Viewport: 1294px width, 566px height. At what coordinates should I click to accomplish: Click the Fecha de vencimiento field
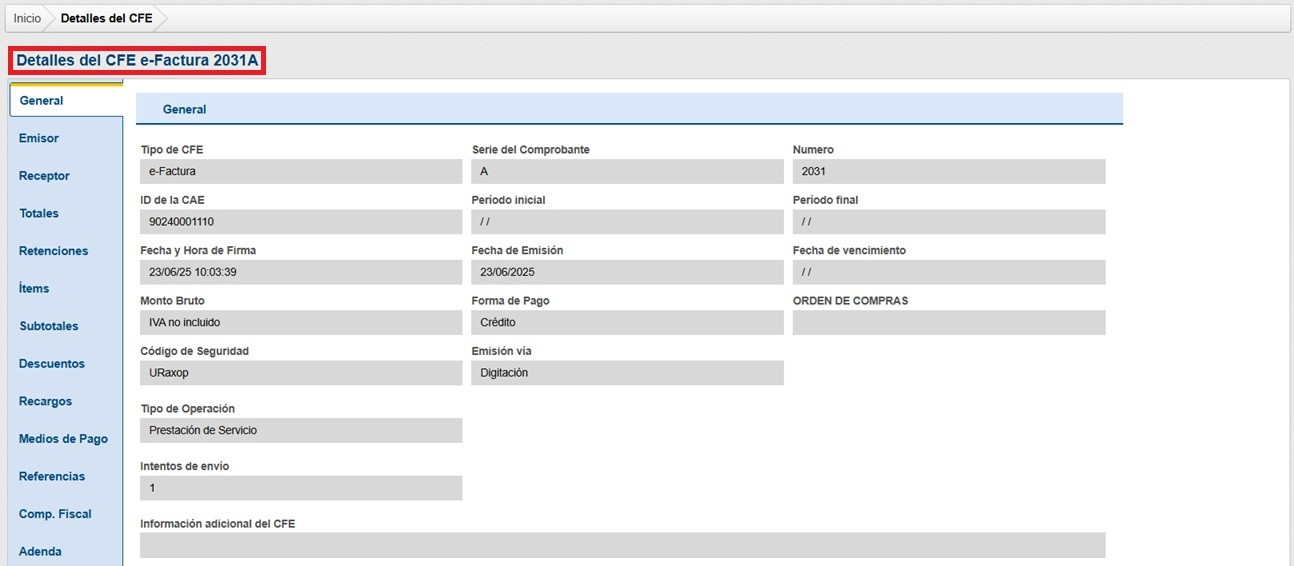[x=949, y=272]
